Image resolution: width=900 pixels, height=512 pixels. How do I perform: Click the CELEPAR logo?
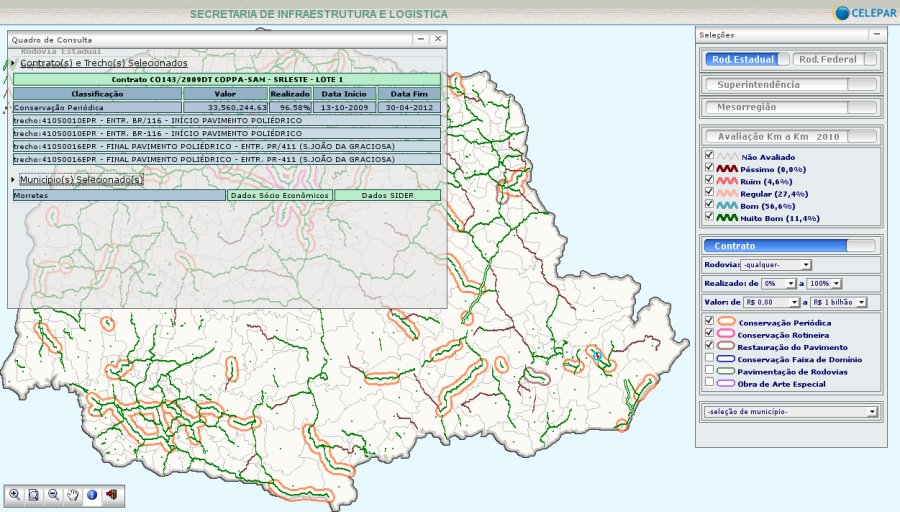pyautogui.click(x=864, y=13)
